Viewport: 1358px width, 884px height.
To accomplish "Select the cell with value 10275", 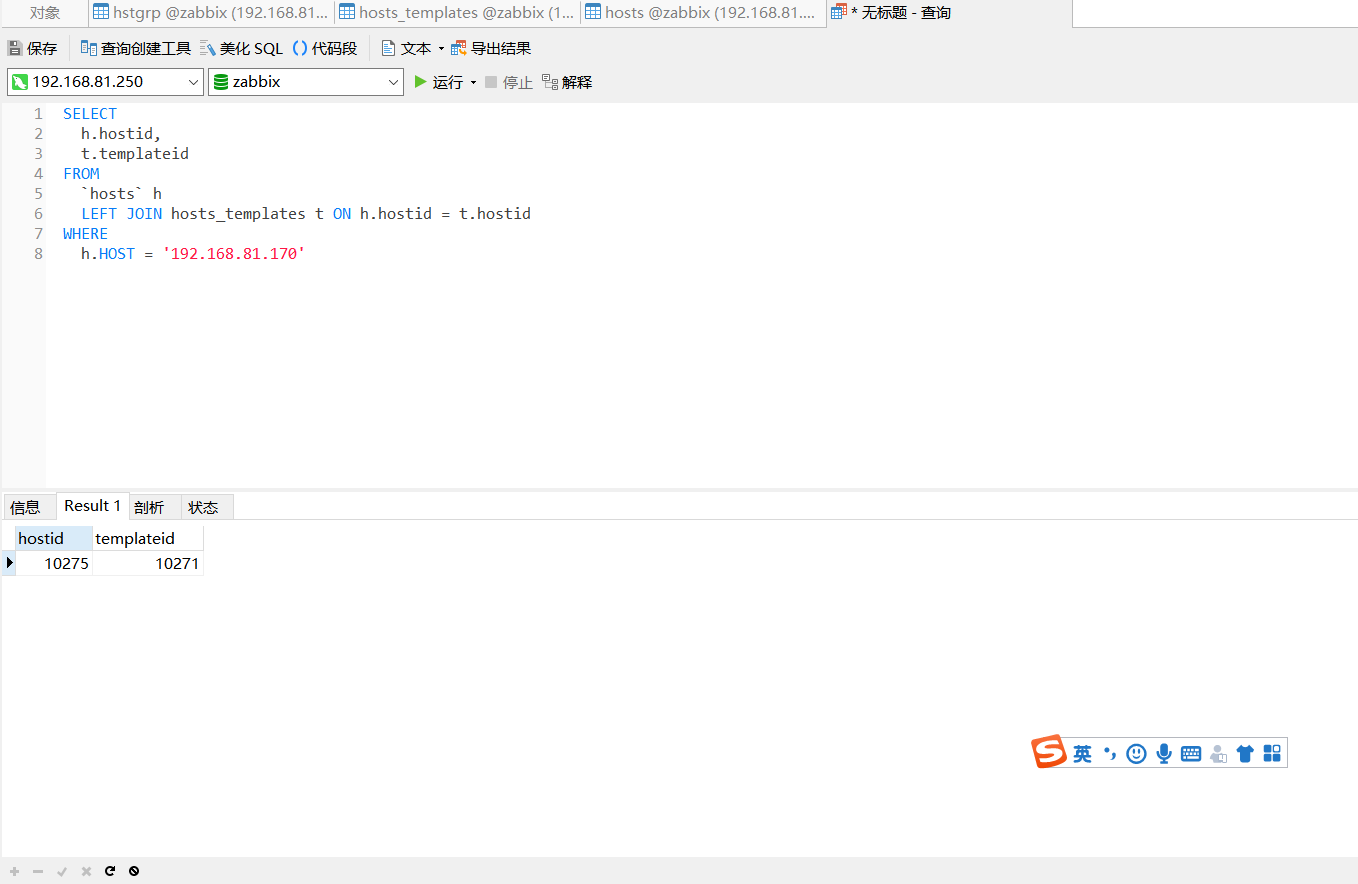I will tap(54, 563).
